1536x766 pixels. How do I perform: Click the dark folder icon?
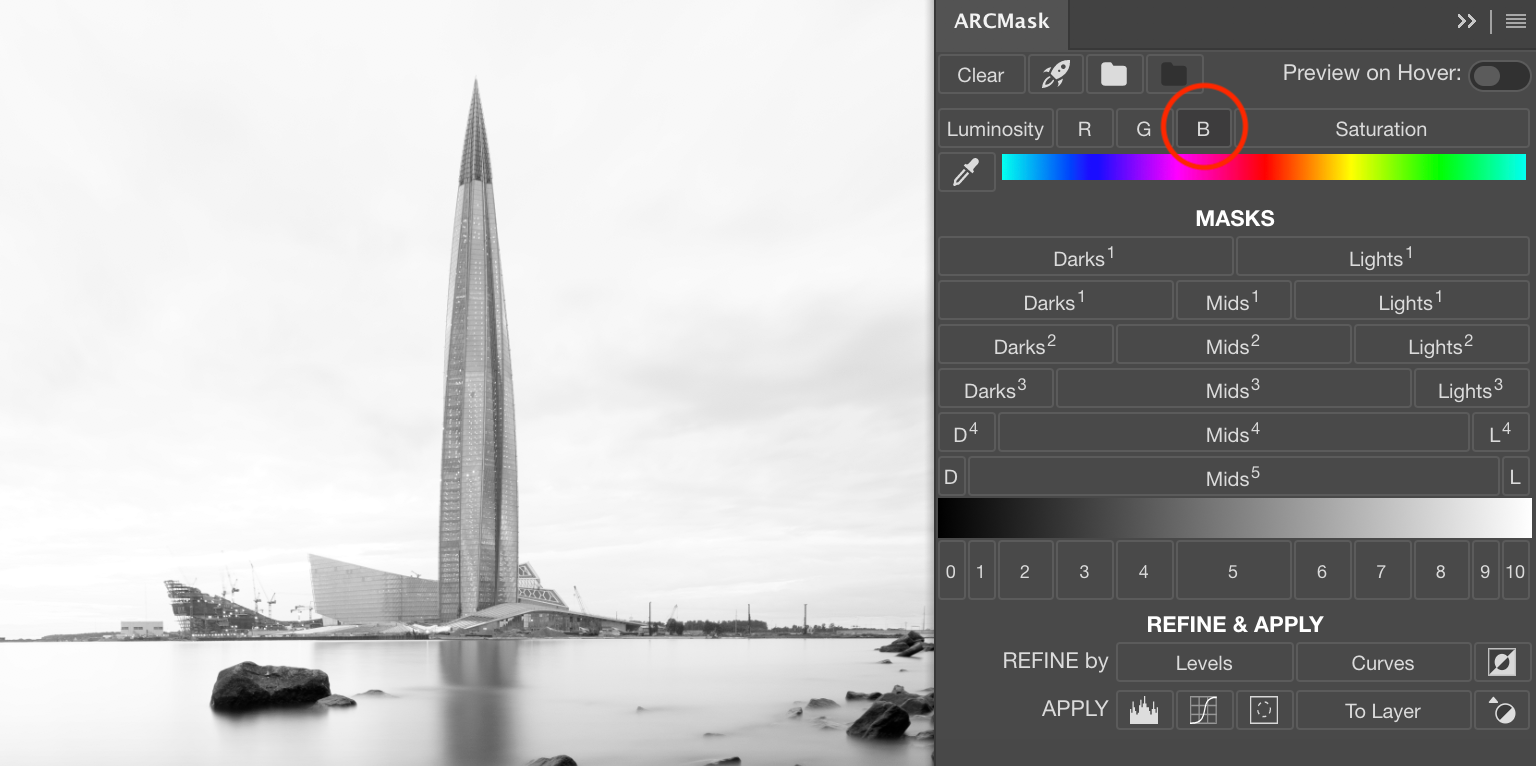click(1173, 74)
